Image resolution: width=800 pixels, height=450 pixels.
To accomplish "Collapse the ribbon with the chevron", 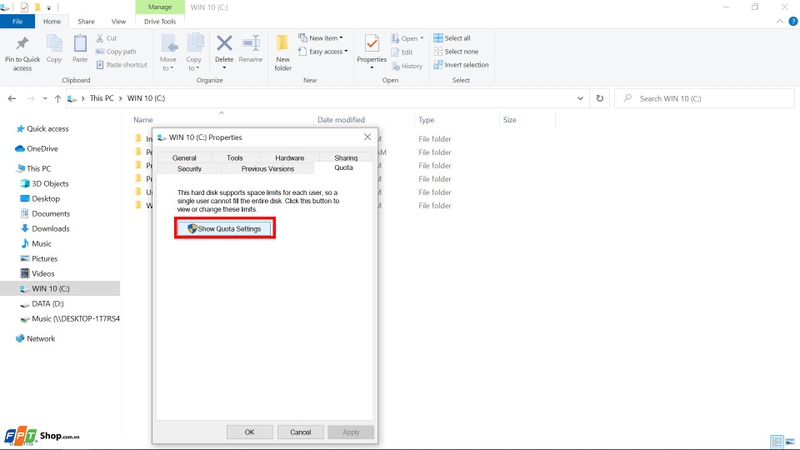I will (x=780, y=21).
